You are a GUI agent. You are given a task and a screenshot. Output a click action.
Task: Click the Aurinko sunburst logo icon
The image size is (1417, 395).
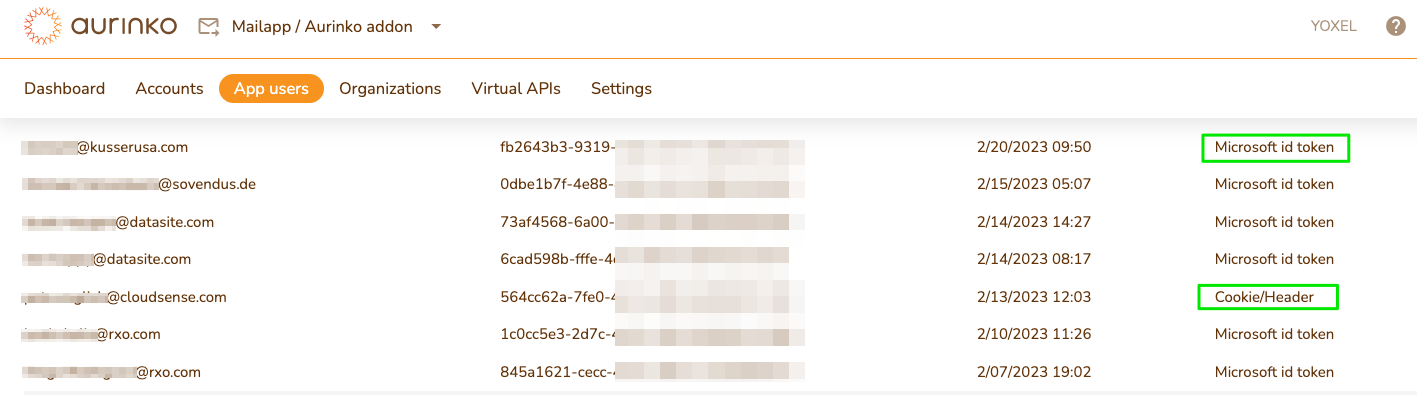(x=41, y=26)
